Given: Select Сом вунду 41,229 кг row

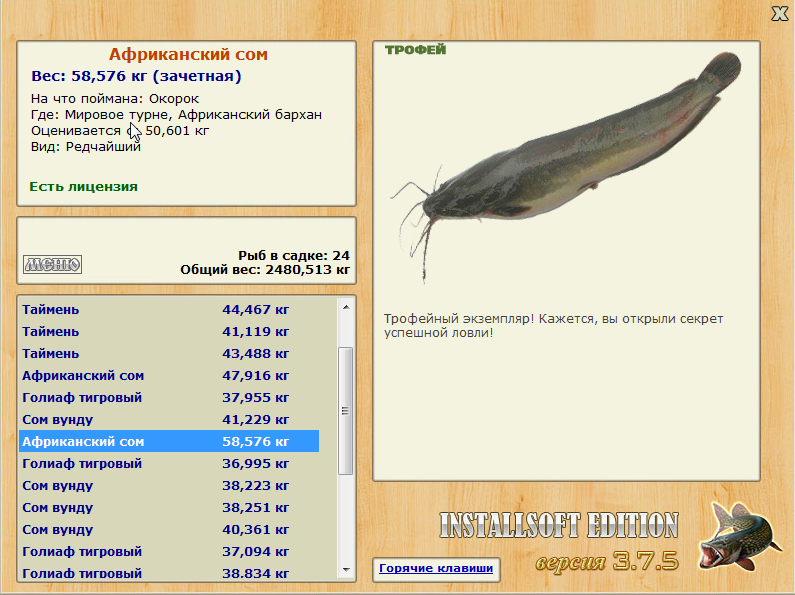Looking at the screenshot, I should [169, 420].
